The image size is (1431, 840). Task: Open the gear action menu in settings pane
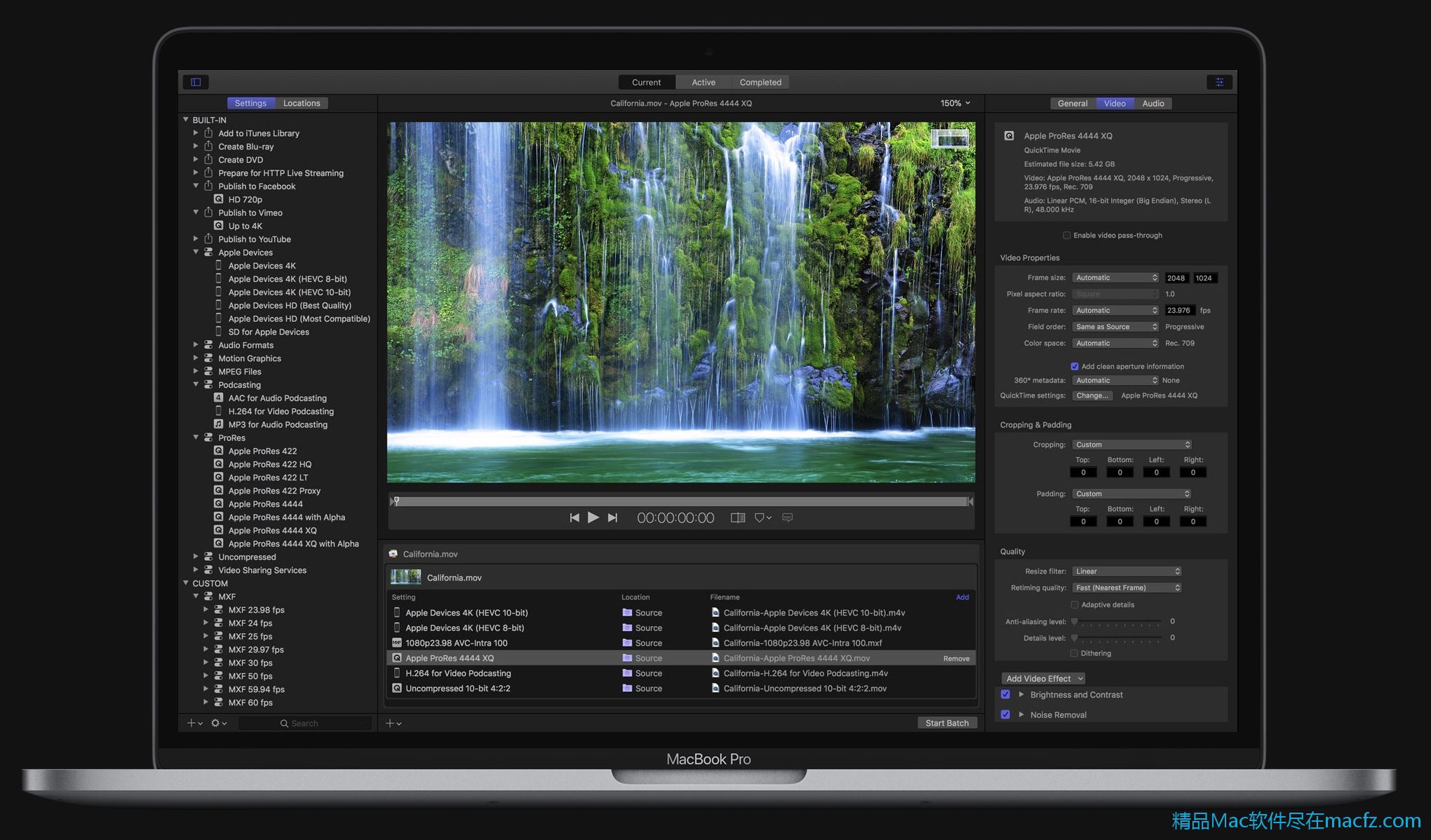(x=219, y=723)
